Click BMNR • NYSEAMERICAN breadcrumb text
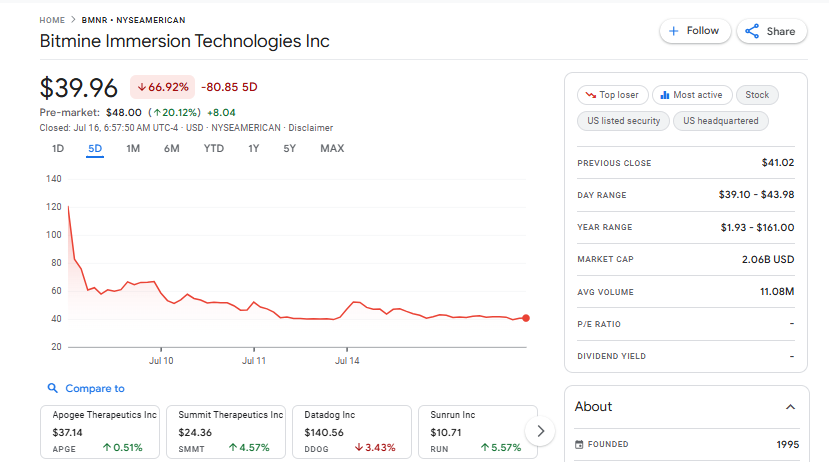 tap(133, 20)
